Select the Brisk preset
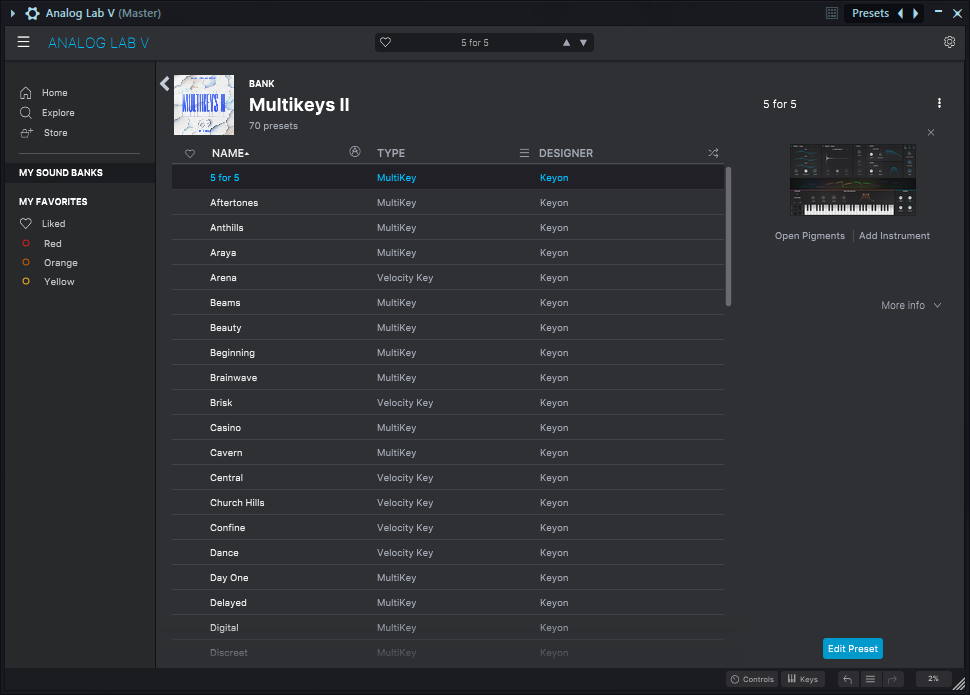Image resolution: width=970 pixels, height=695 pixels. click(x=448, y=403)
